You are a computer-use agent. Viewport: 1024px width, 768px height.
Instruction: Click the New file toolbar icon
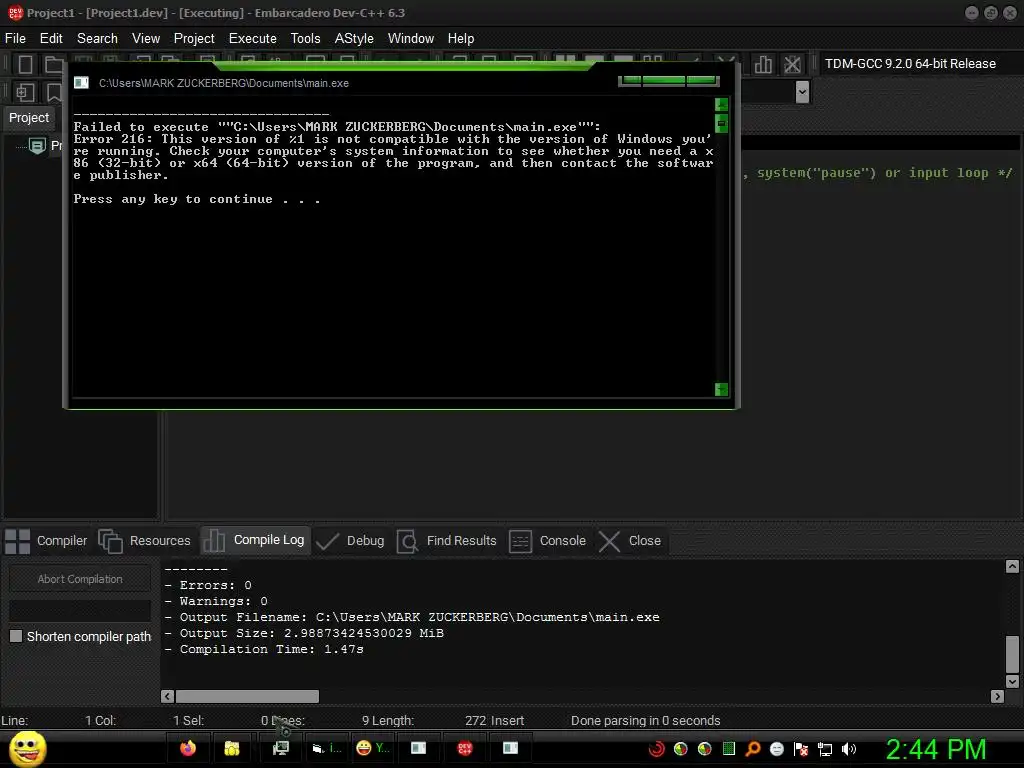[x=25, y=64]
